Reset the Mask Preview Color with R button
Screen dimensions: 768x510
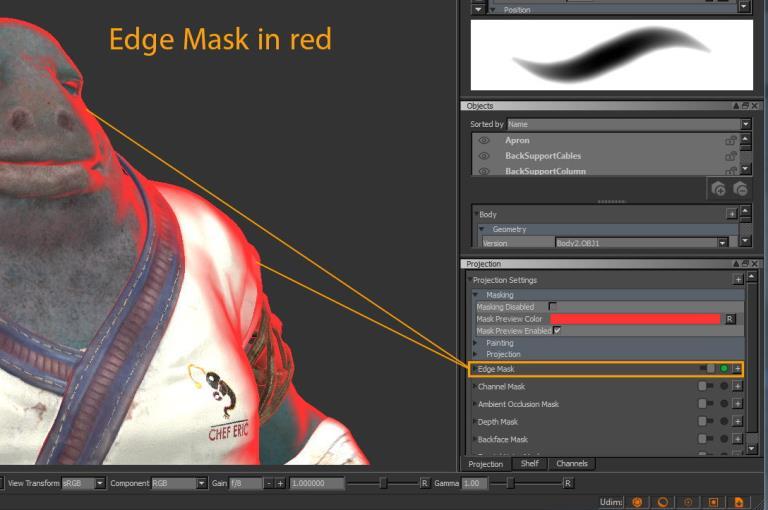point(729,319)
